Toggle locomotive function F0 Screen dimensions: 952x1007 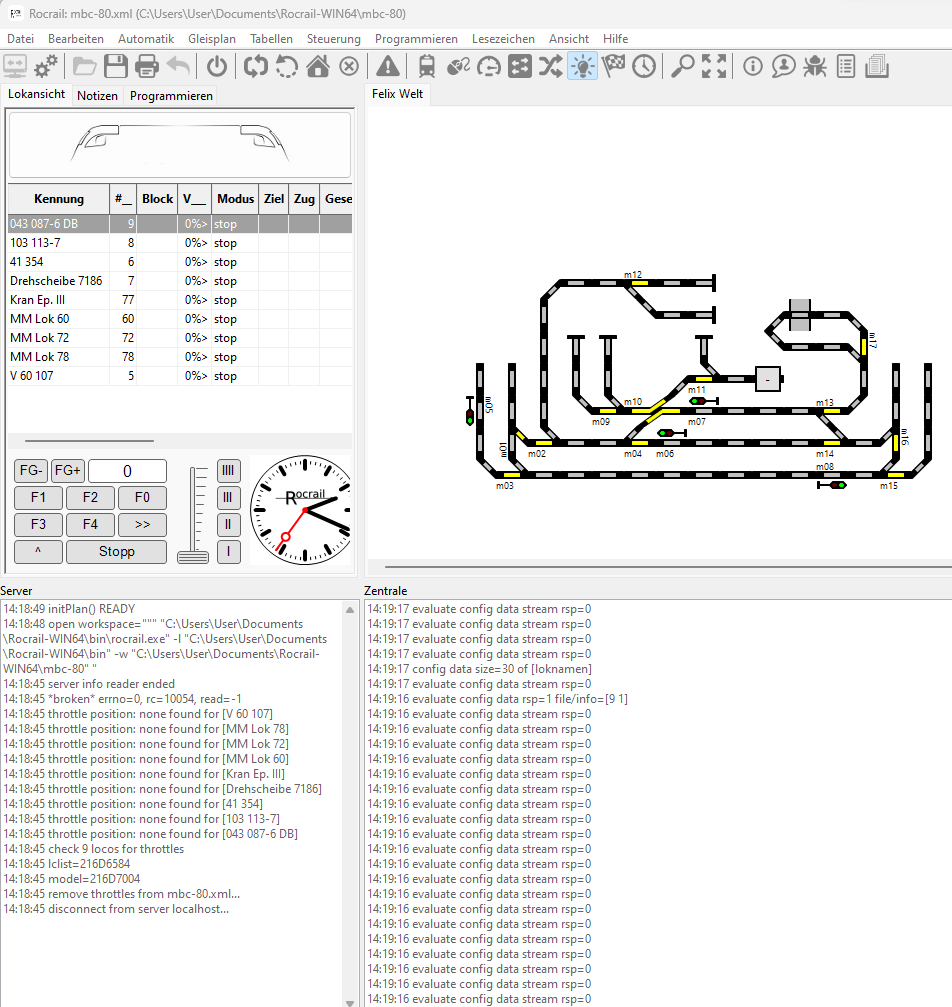coord(142,498)
